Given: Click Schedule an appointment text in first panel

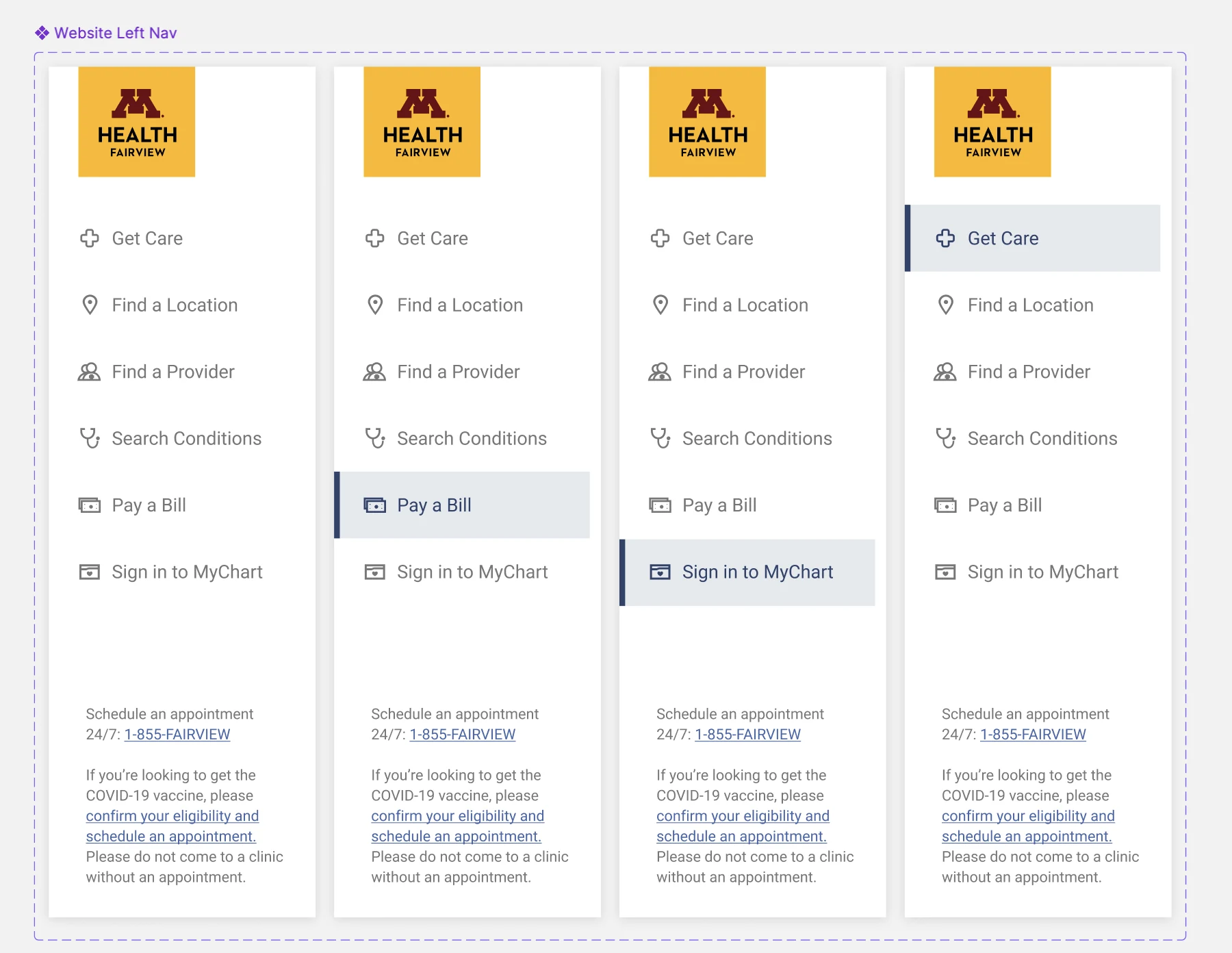Looking at the screenshot, I should (x=170, y=714).
